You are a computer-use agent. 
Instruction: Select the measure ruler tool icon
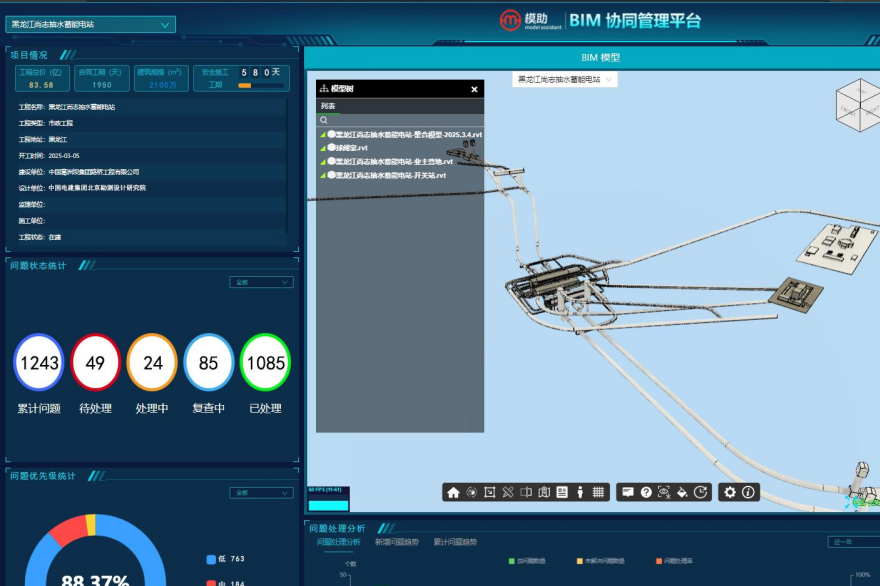[x=508, y=492]
